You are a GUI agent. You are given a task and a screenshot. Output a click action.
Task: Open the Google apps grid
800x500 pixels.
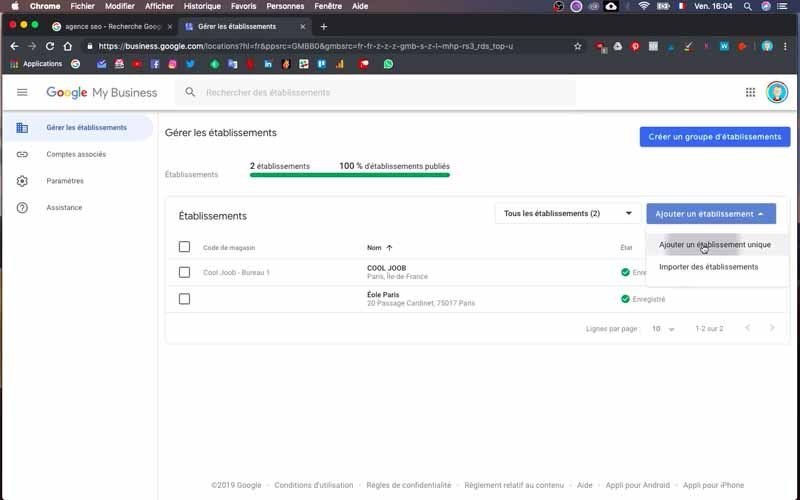pyautogui.click(x=750, y=92)
